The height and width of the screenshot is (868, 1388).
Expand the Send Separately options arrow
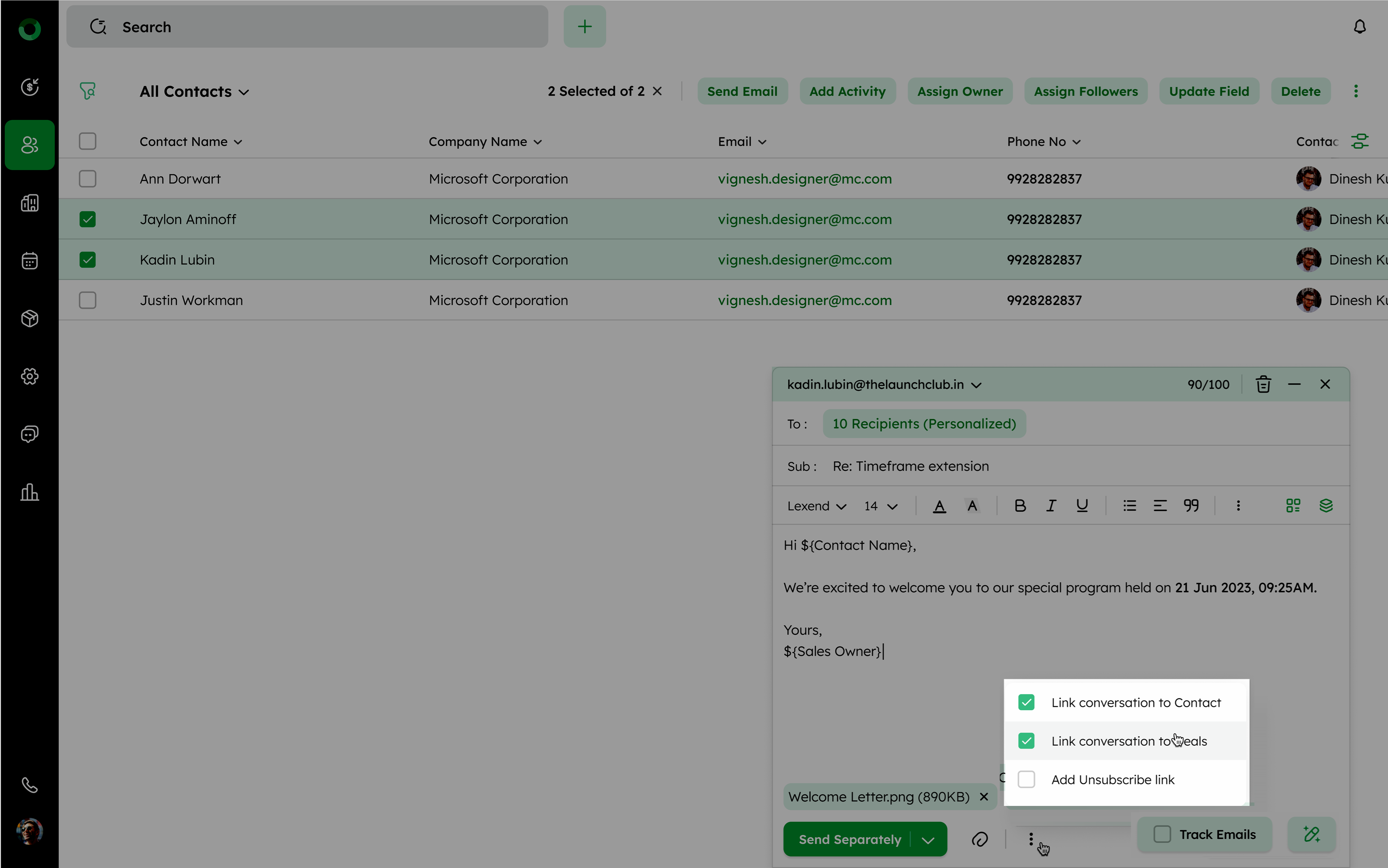[x=928, y=840]
